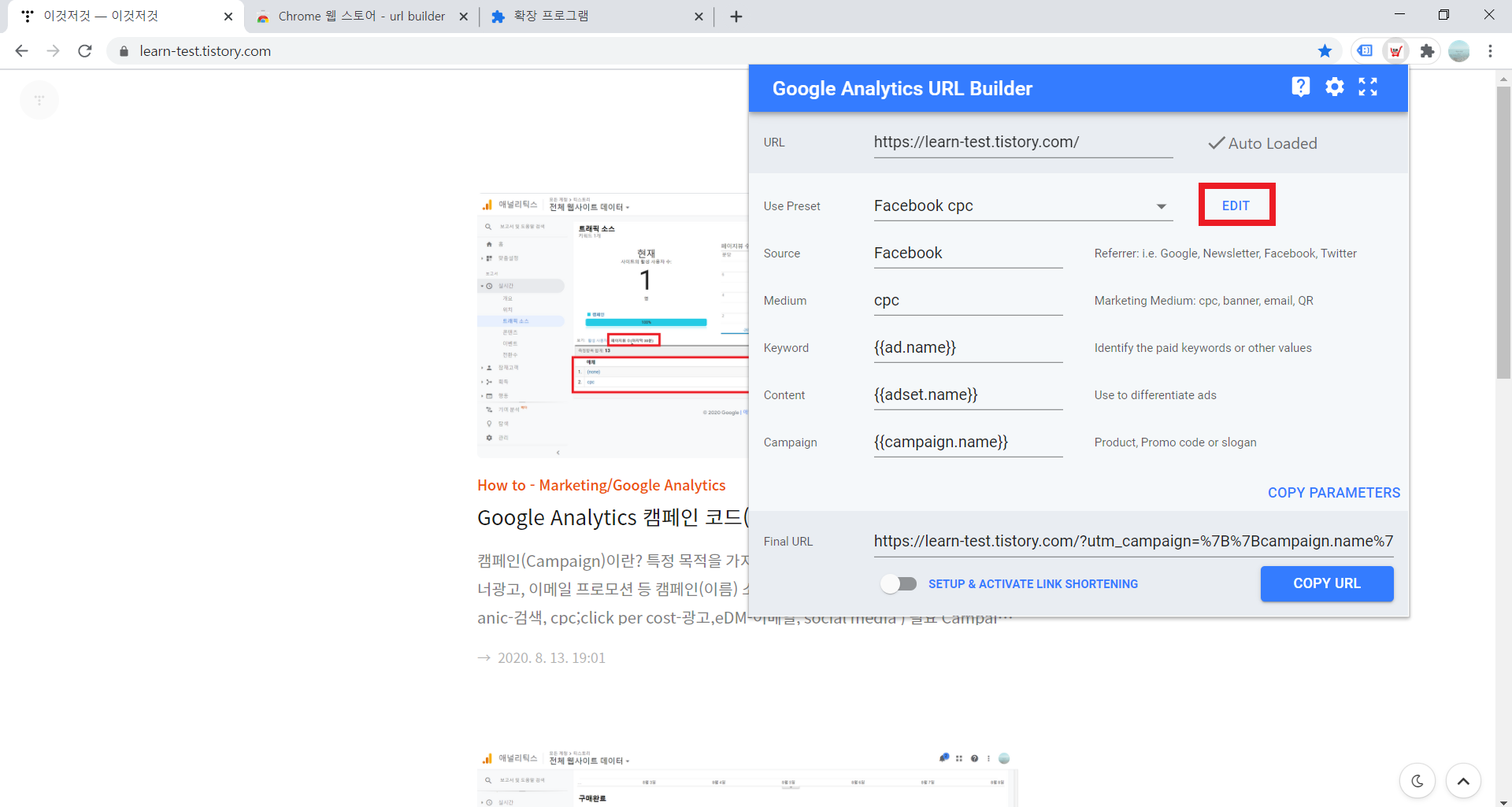Expand URL Builder to fullscreen
The image size is (1512, 807).
coord(1368,87)
